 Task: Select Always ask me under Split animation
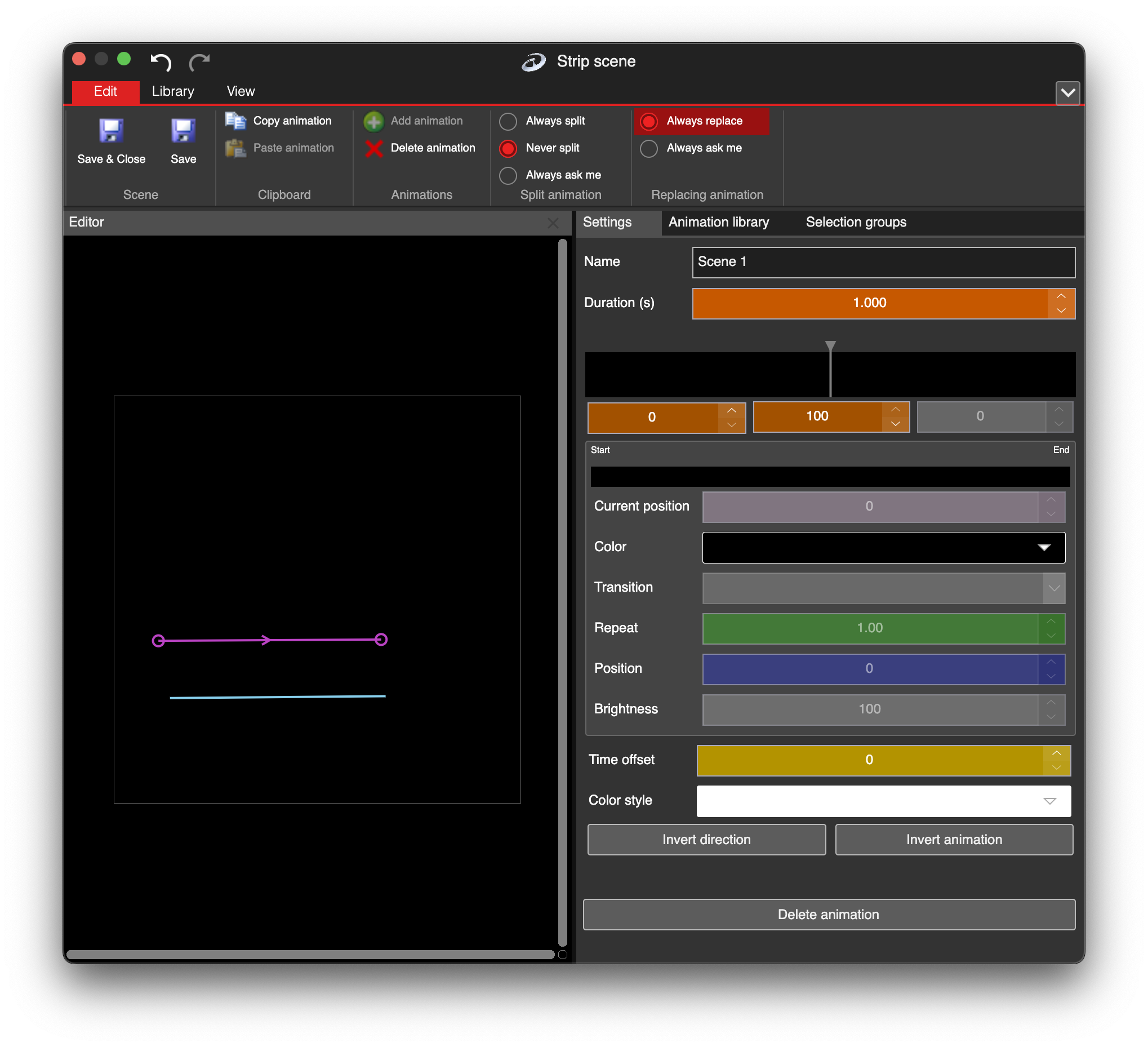508,175
